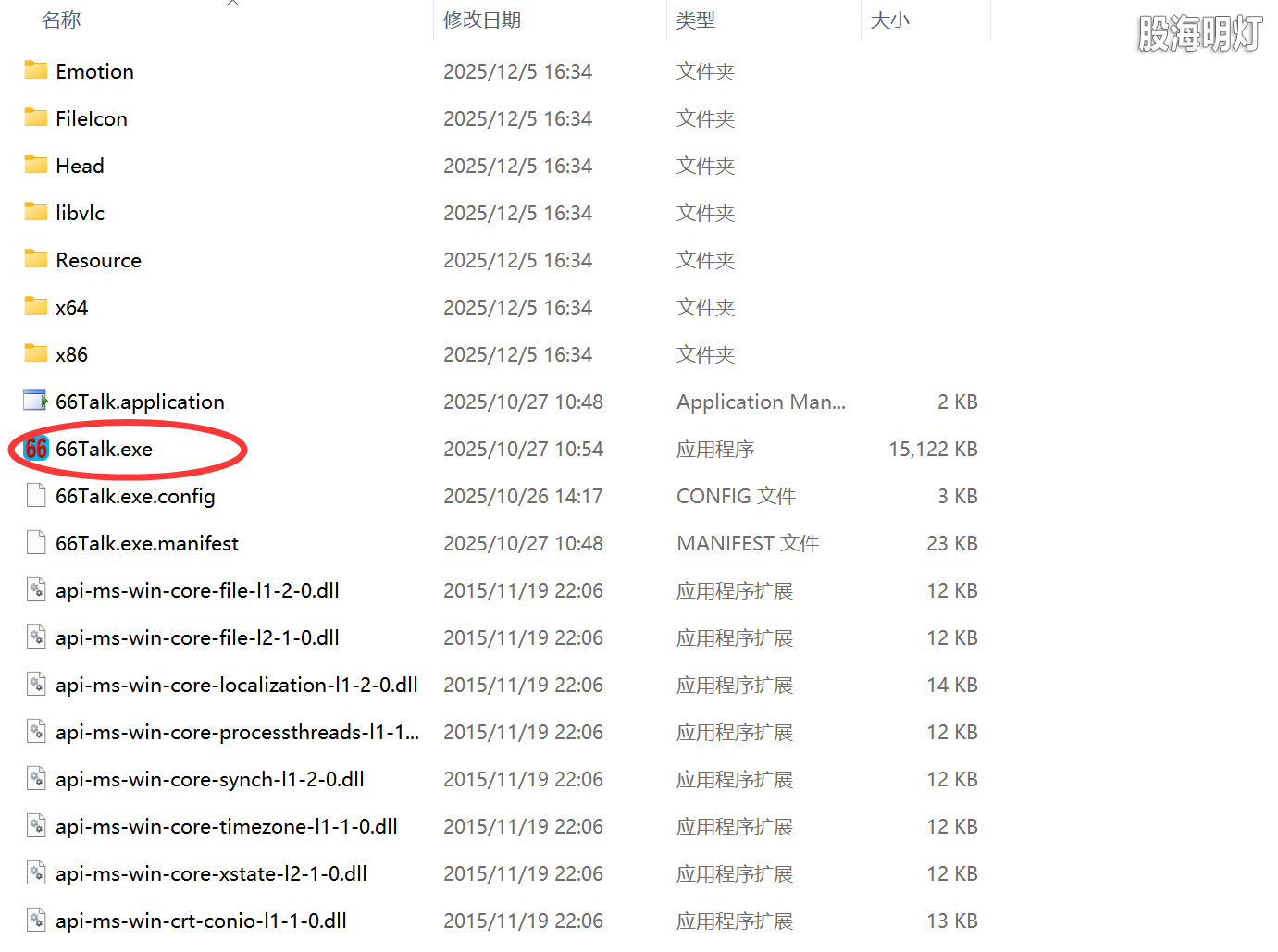Sort files by 名称 column header
This screenshot has height=952, width=1278.
point(61,20)
